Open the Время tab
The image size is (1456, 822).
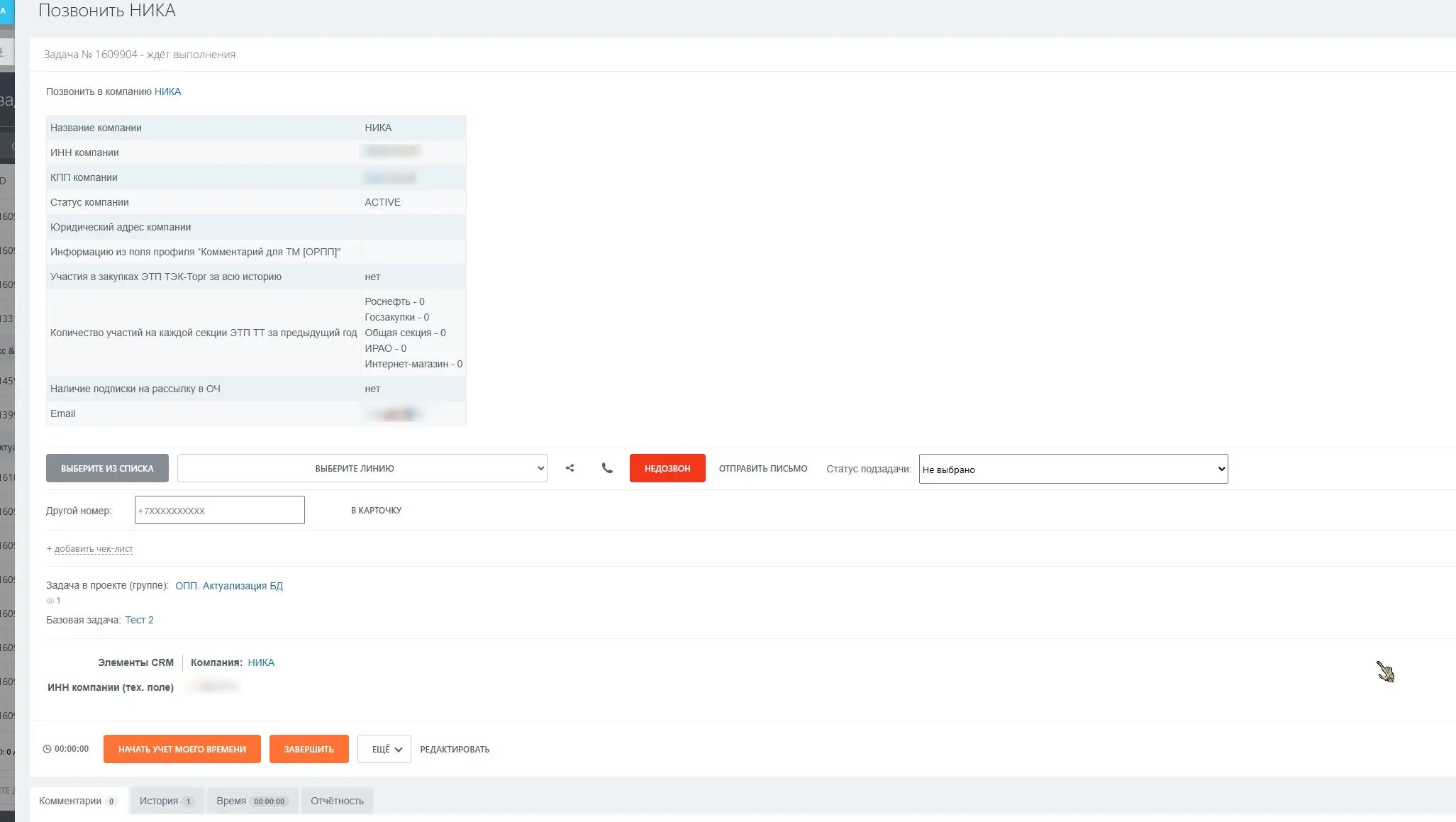[251, 801]
